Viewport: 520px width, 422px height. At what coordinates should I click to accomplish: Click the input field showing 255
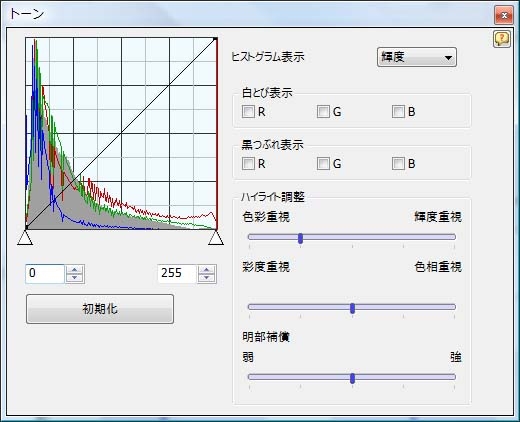(x=177, y=274)
